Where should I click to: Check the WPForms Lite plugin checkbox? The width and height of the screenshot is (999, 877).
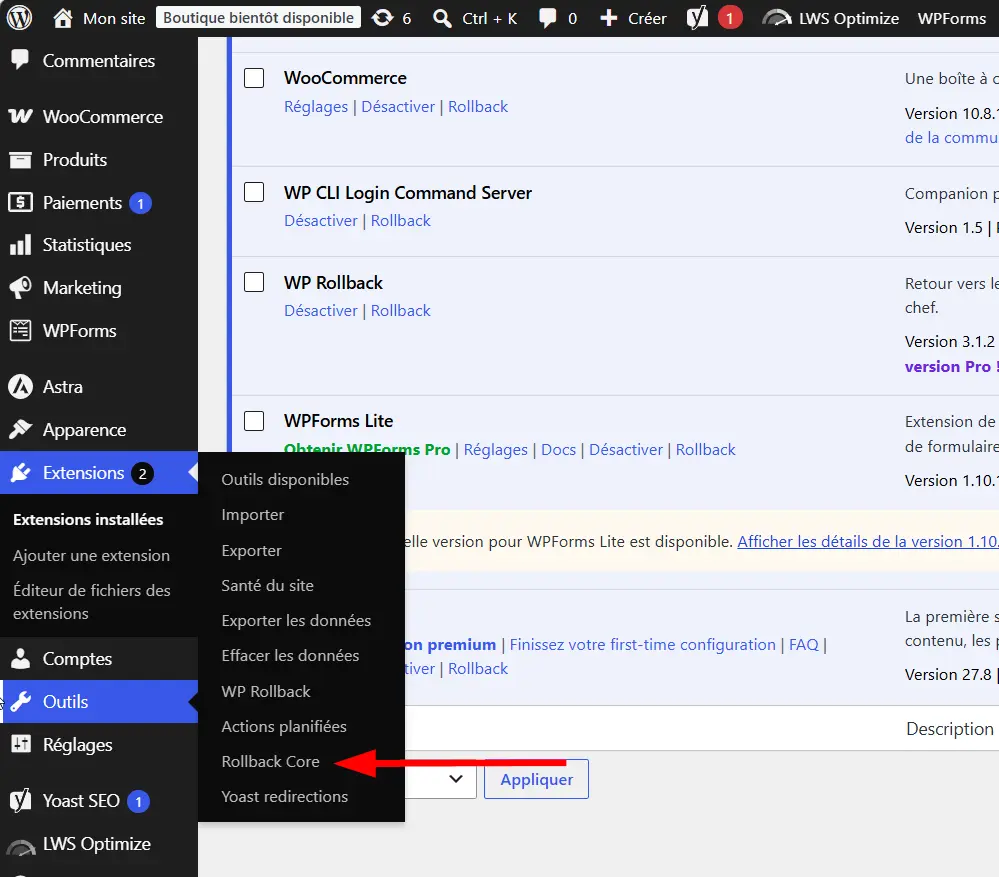coord(254,420)
